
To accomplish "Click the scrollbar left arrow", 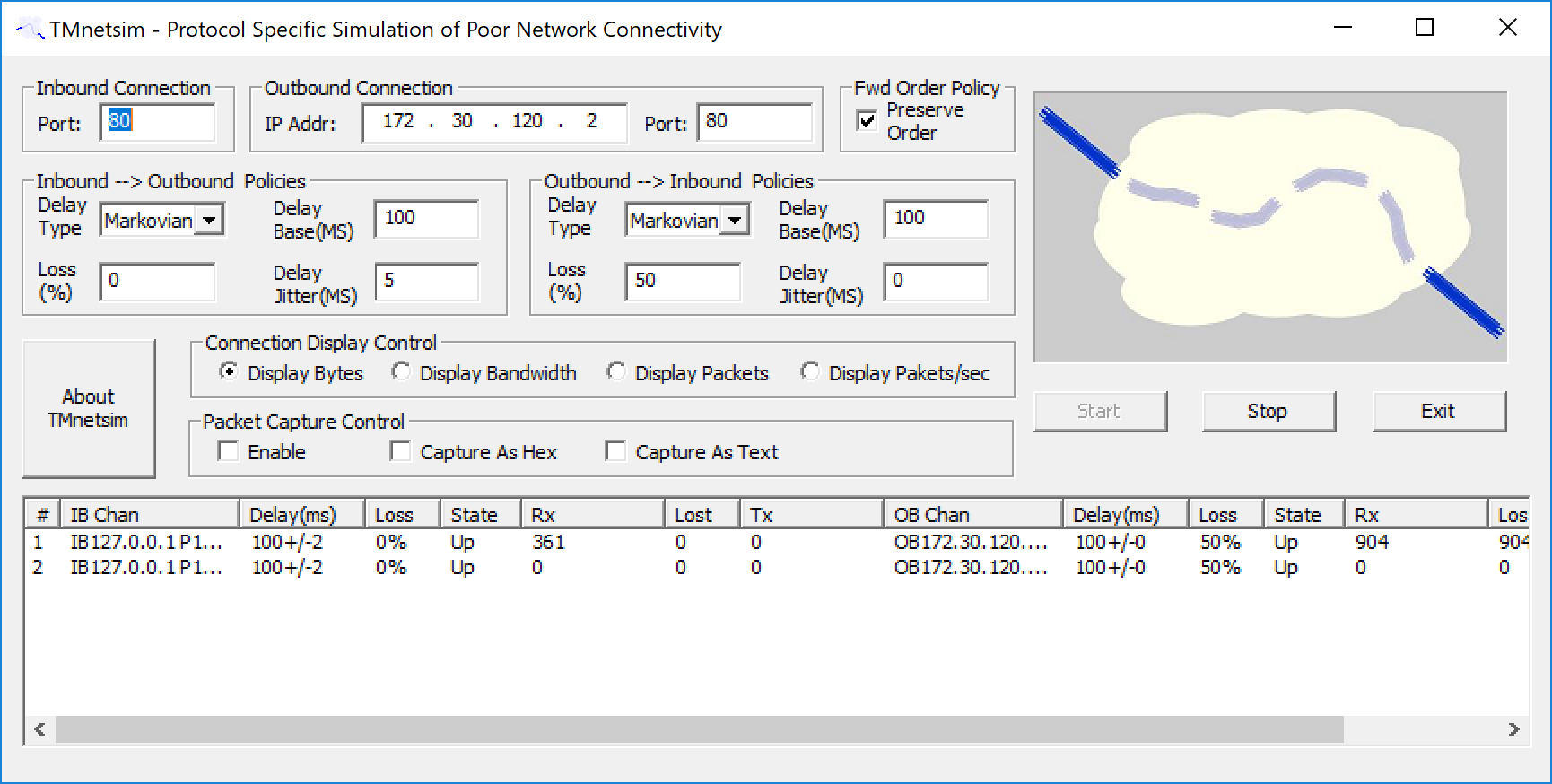I will (x=39, y=729).
